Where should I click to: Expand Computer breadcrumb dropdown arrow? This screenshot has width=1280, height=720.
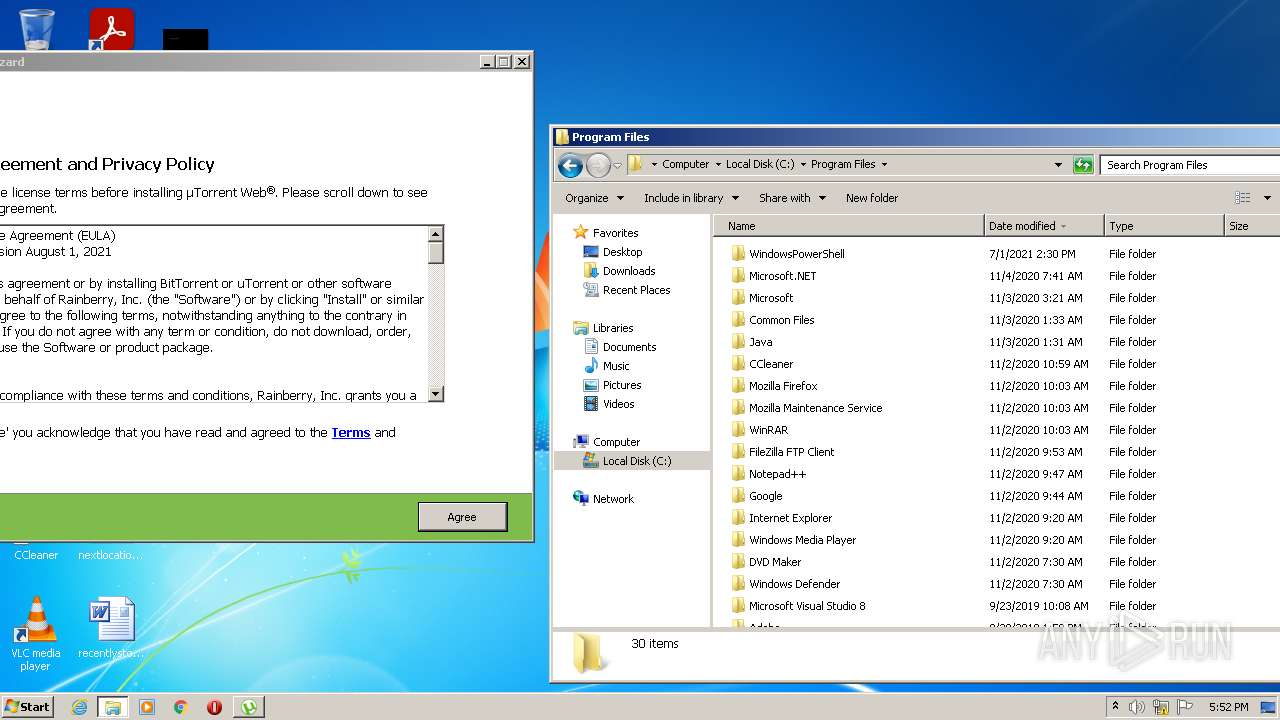[x=718, y=165]
